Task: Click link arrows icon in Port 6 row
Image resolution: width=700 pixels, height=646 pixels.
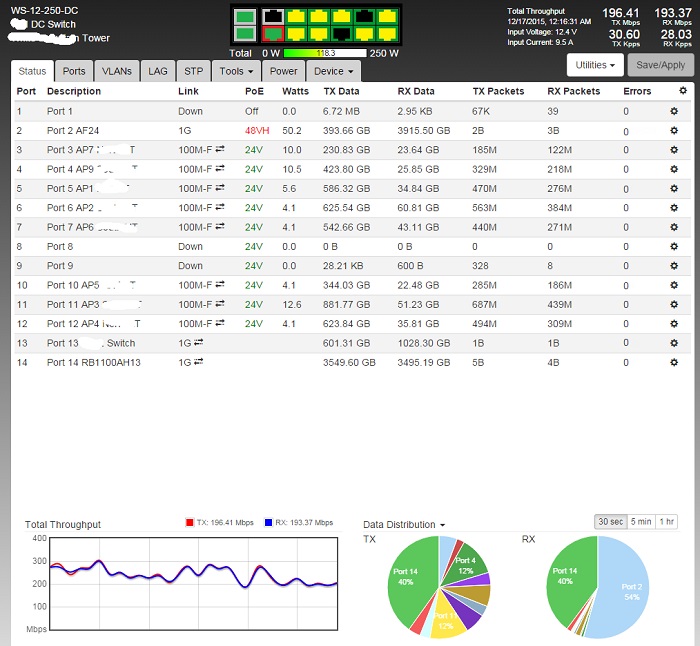Action: [x=220, y=207]
